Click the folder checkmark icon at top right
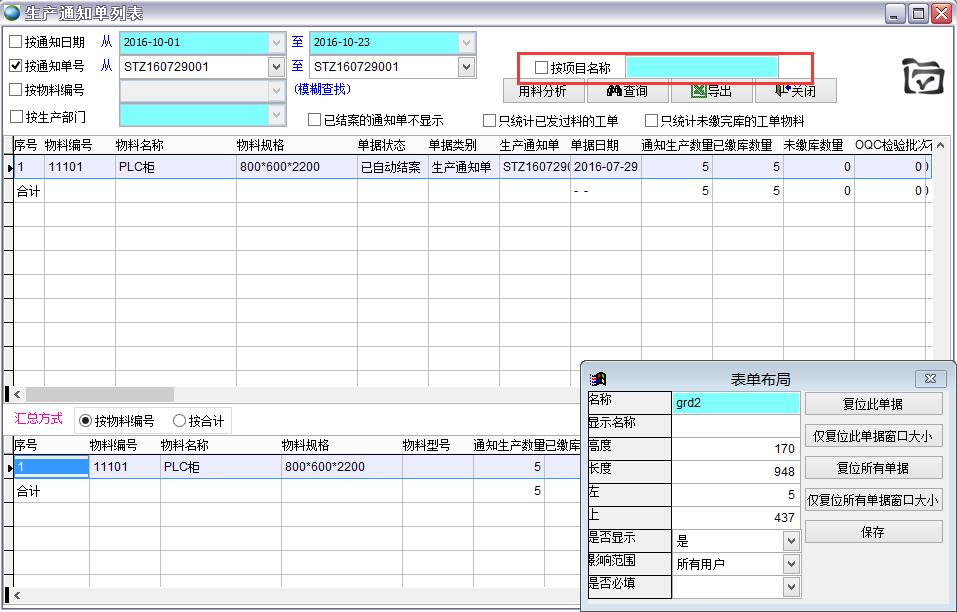957x612 pixels. click(x=923, y=76)
